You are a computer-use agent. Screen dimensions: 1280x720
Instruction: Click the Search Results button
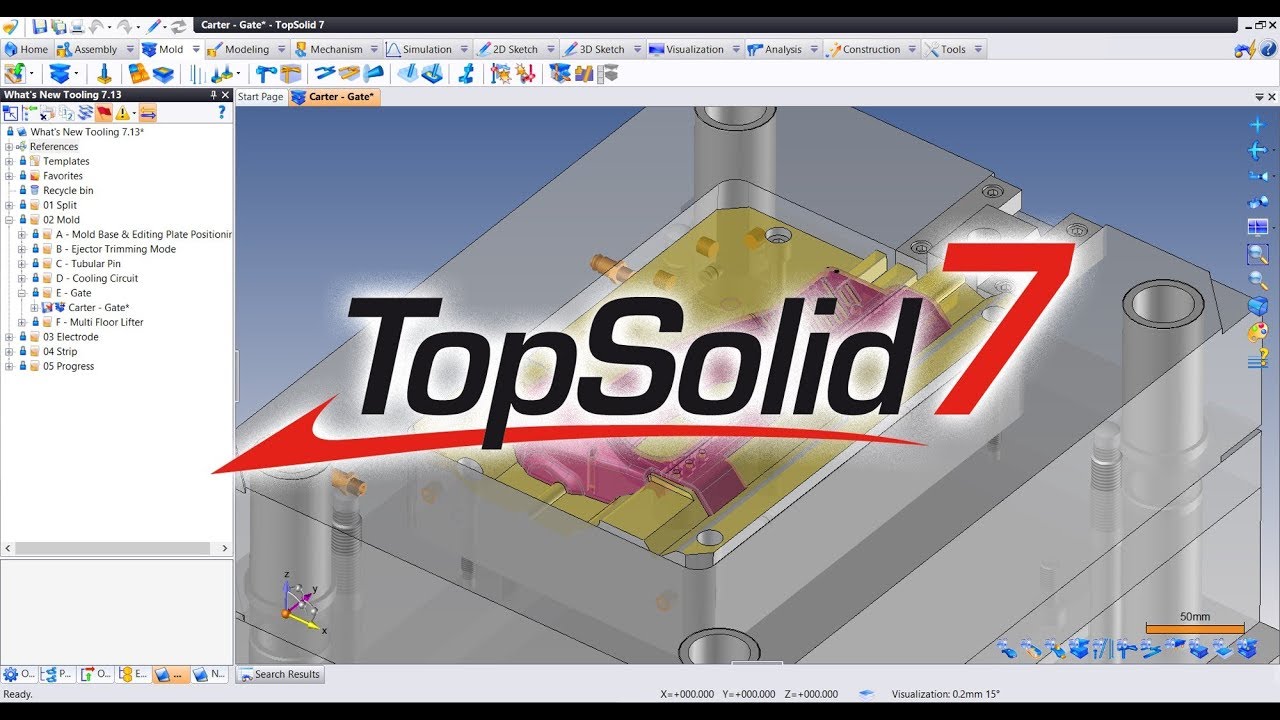[x=280, y=674]
